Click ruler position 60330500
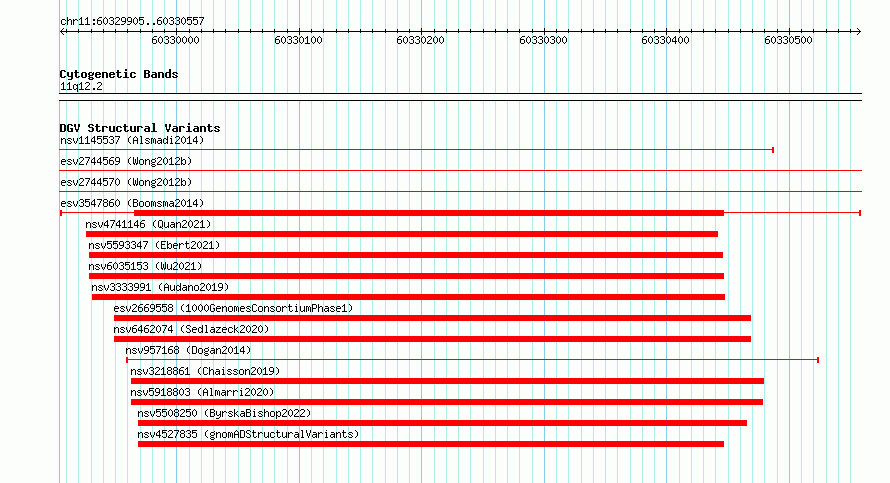 click(x=788, y=40)
